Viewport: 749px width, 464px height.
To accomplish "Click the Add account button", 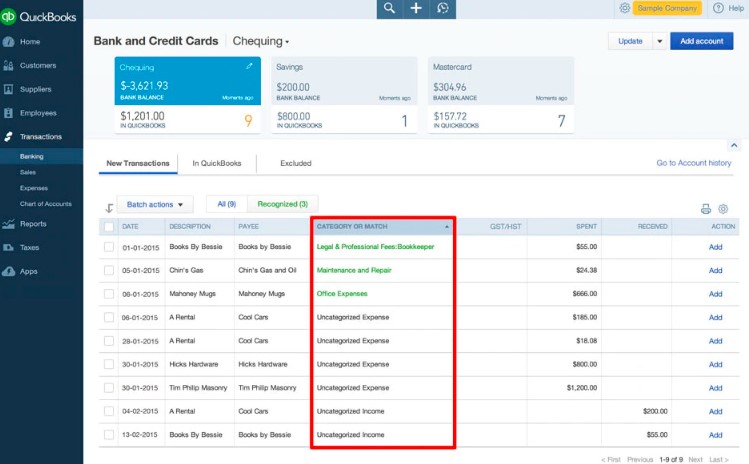I will point(701,41).
